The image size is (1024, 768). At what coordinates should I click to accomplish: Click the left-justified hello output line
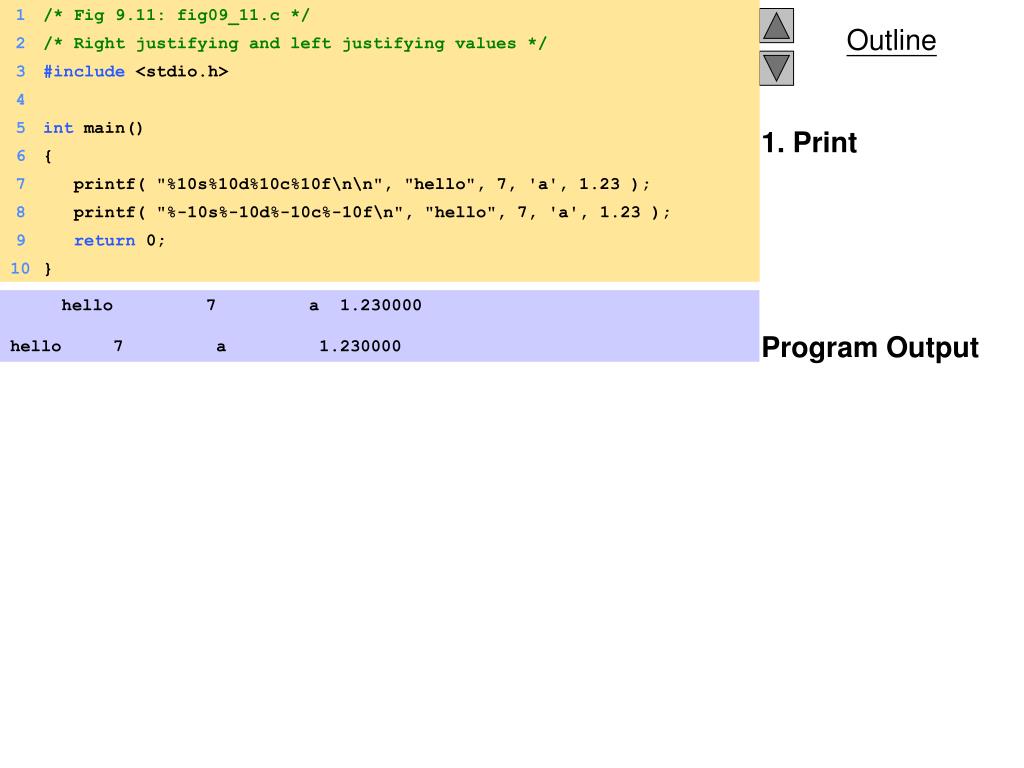coord(206,346)
